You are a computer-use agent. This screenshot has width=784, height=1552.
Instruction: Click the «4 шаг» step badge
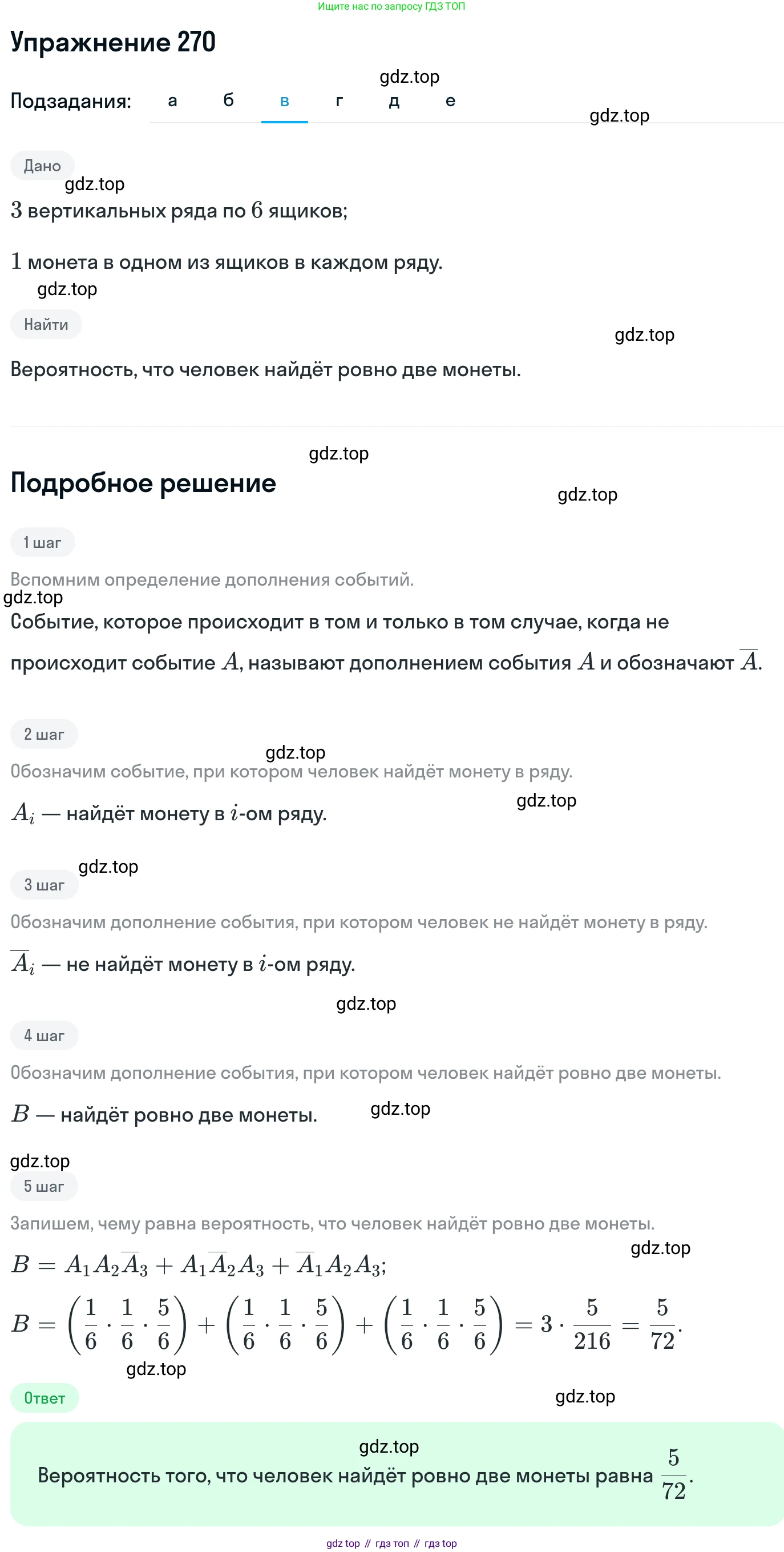(44, 1035)
